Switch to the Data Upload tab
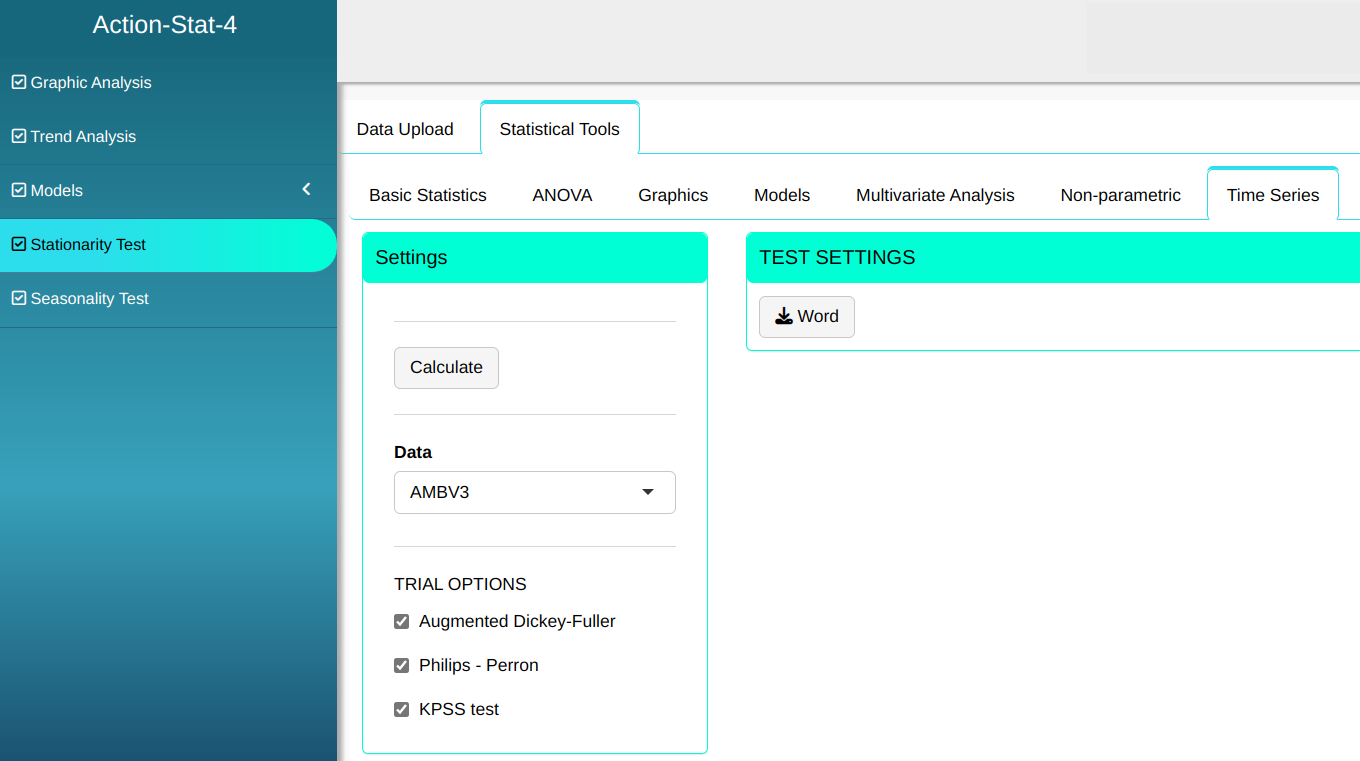1360x761 pixels. tap(405, 129)
